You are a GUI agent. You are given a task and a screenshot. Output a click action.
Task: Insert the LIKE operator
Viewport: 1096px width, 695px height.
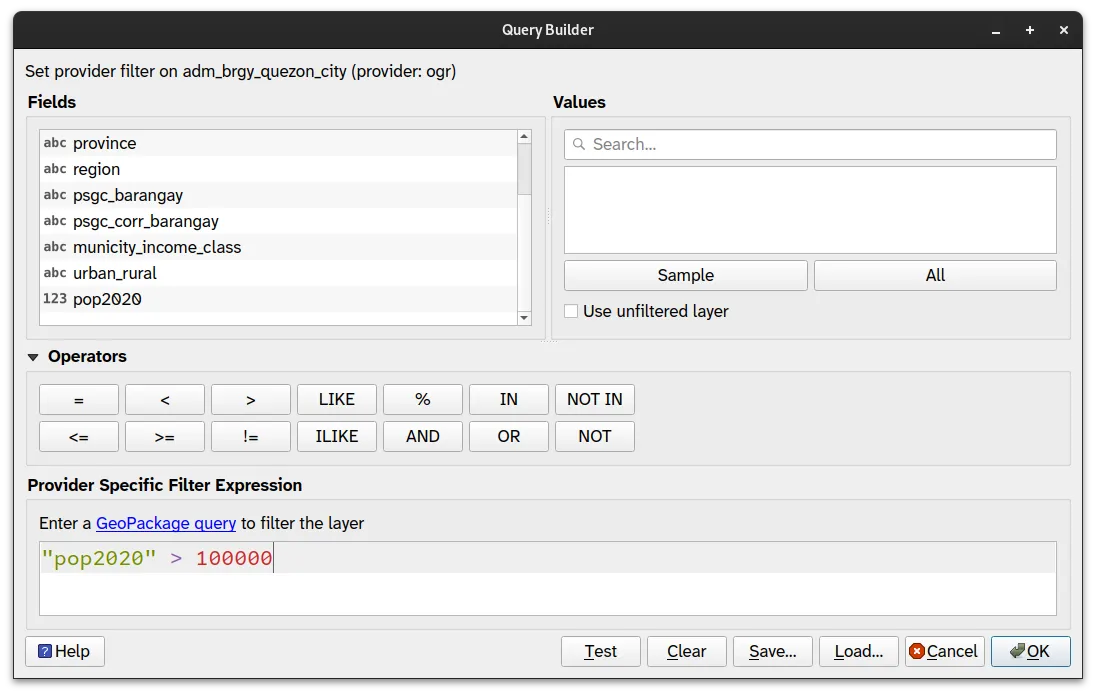(x=336, y=399)
